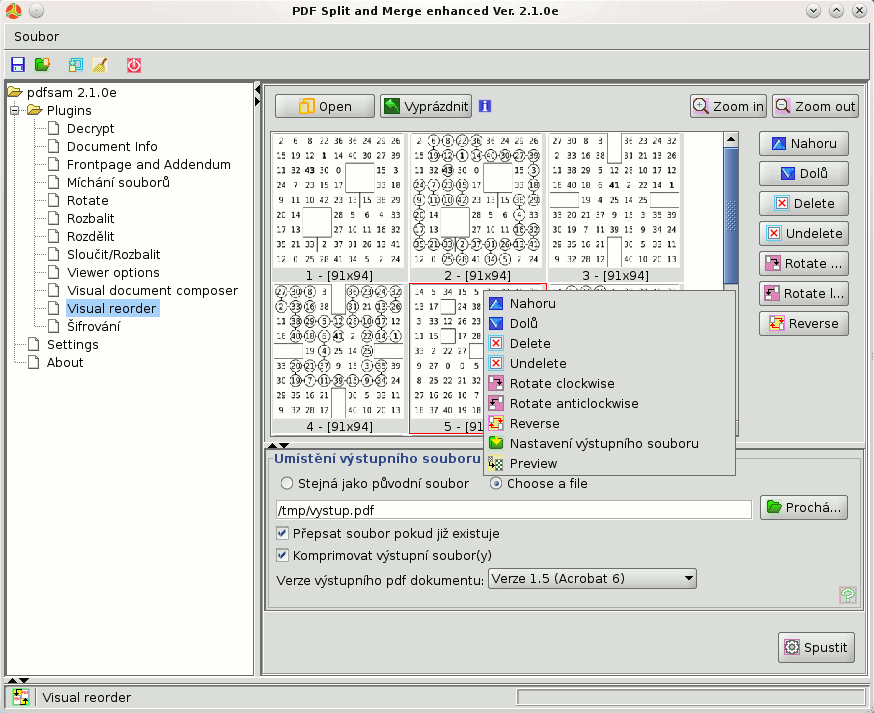Click the Open button
874x713 pixels.
pyautogui.click(x=324, y=106)
